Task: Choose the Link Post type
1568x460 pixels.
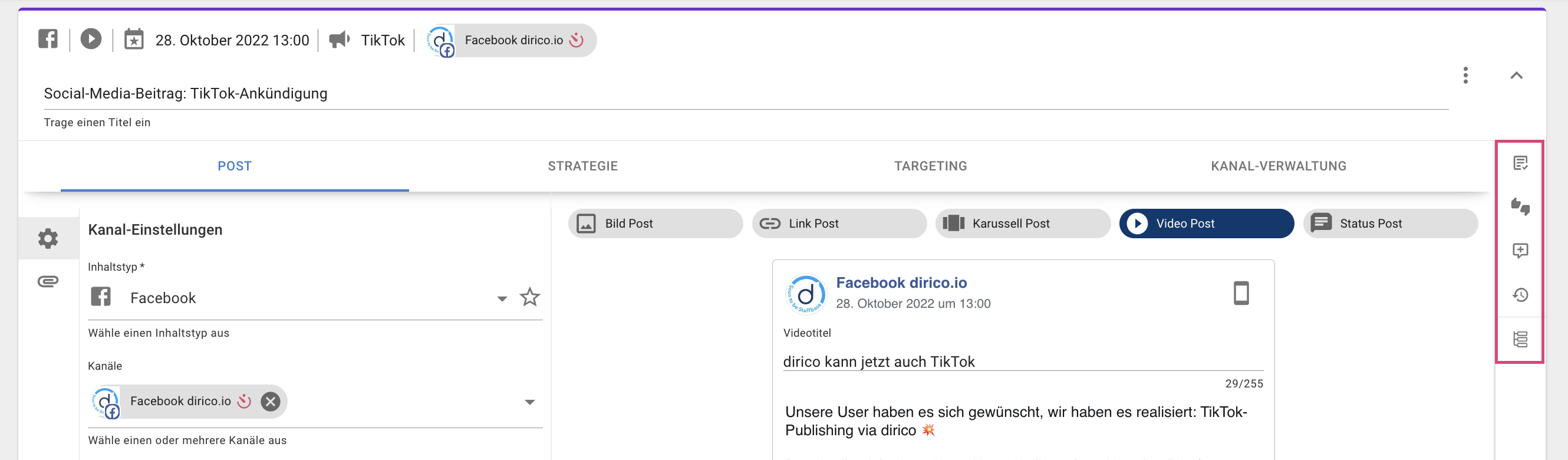Action: coord(839,224)
